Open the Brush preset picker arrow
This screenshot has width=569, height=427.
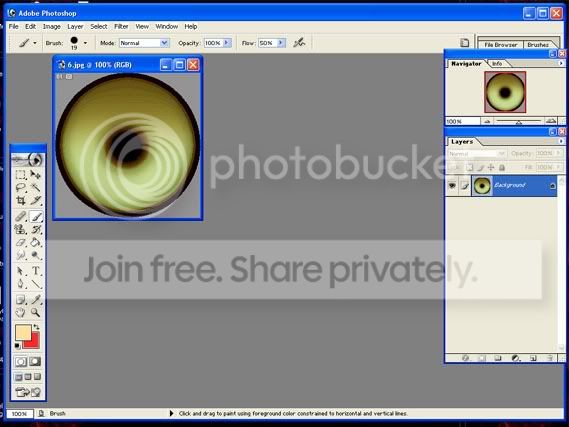pyautogui.click(x=85, y=43)
